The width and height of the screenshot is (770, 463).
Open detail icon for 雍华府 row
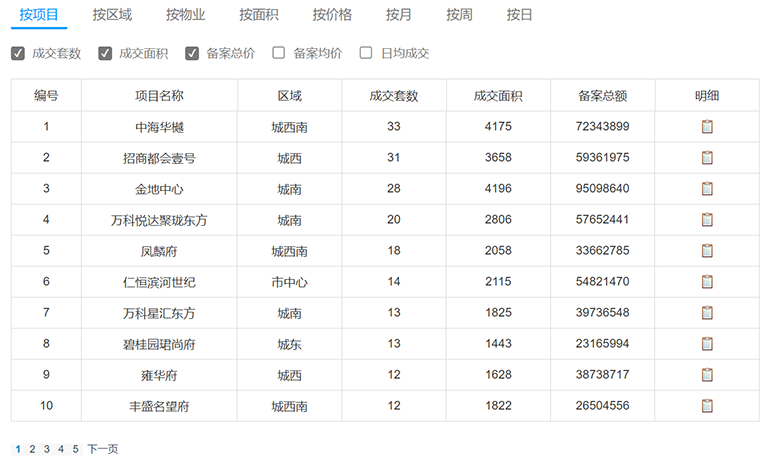707,375
